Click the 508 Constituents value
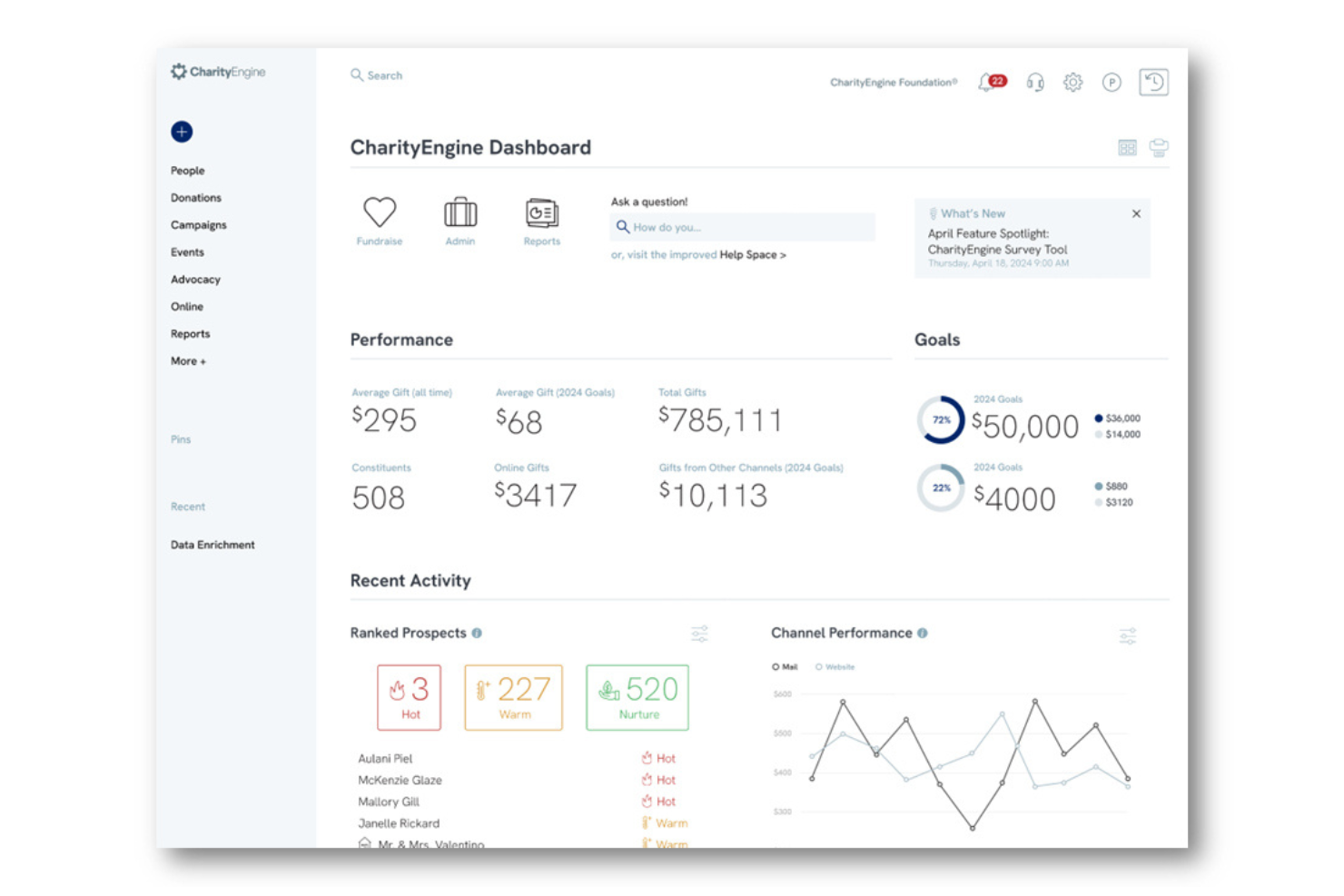 (x=379, y=497)
